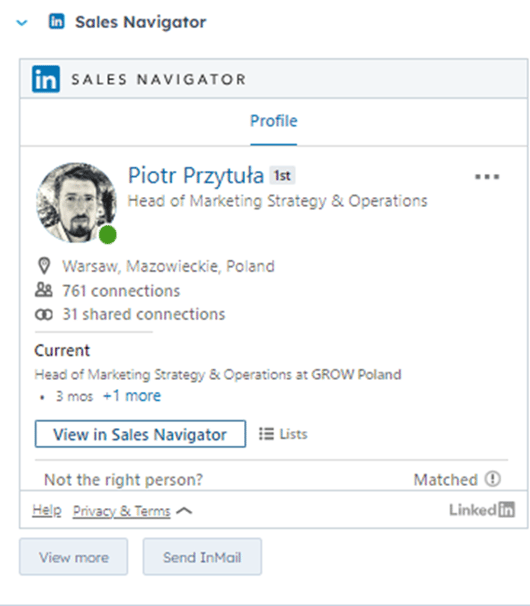530x606 pixels.
Task: Select the Profile tab
Action: coord(274,121)
